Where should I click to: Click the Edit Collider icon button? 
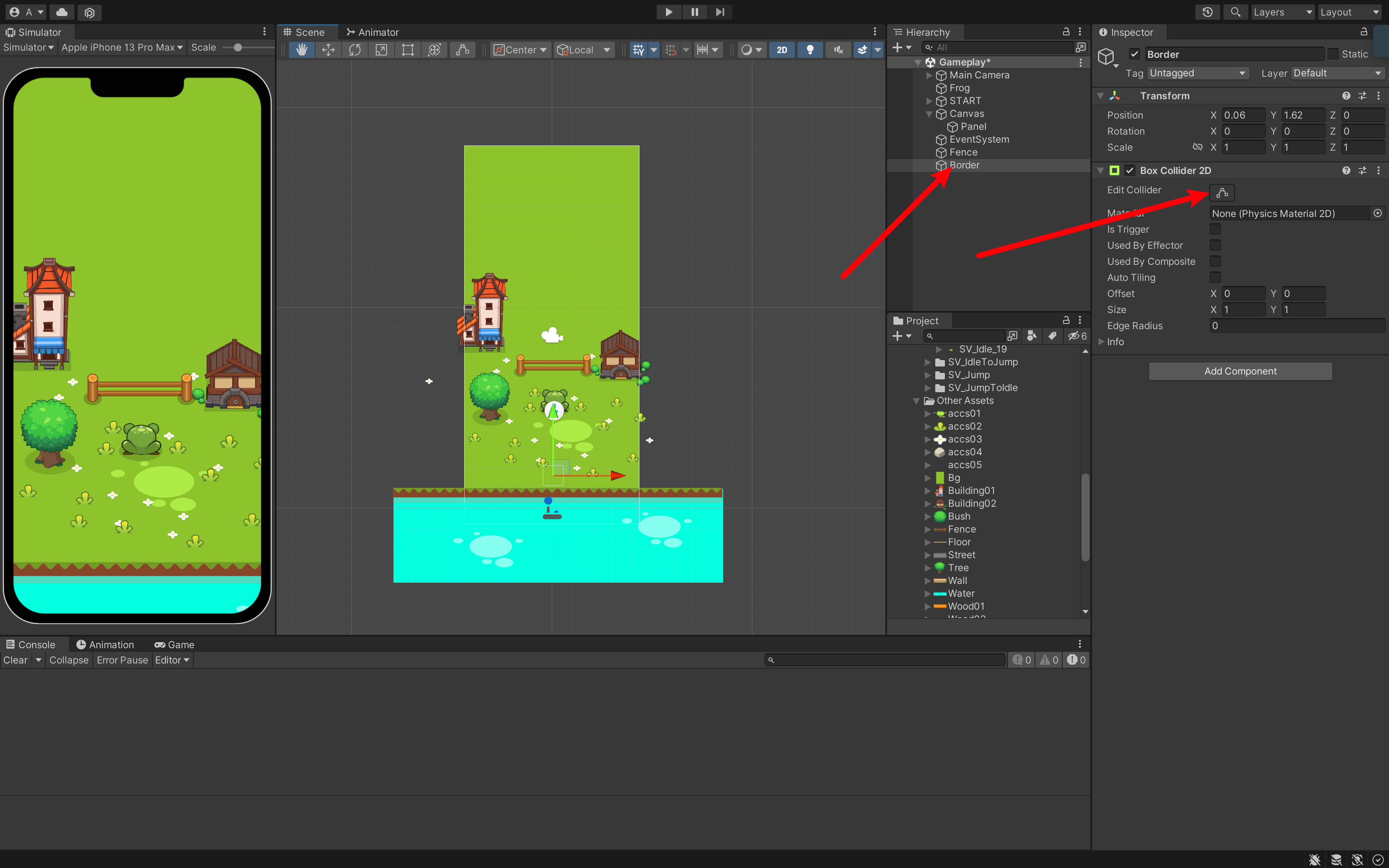pos(1222,192)
